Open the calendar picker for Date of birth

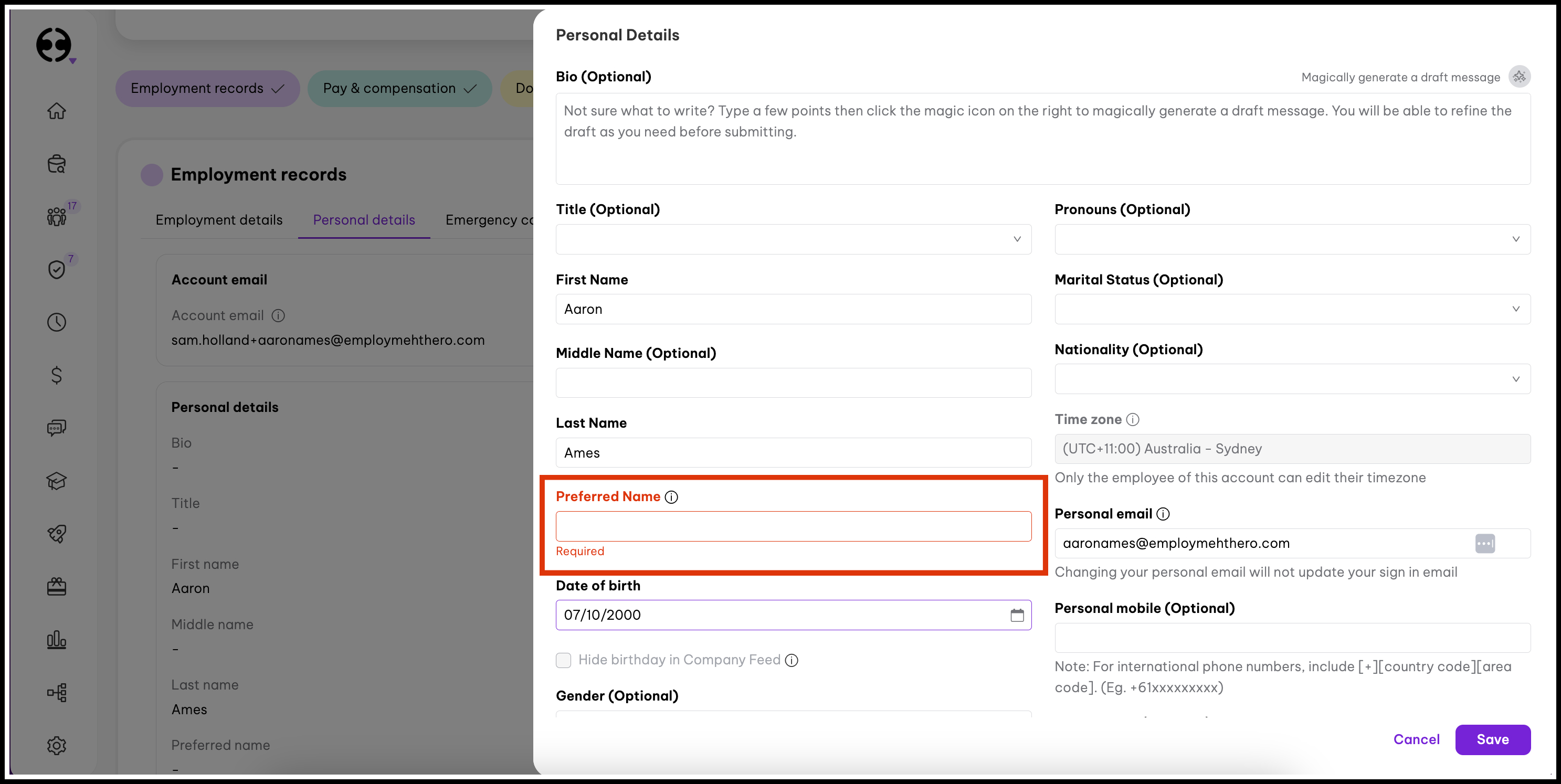click(1017, 615)
